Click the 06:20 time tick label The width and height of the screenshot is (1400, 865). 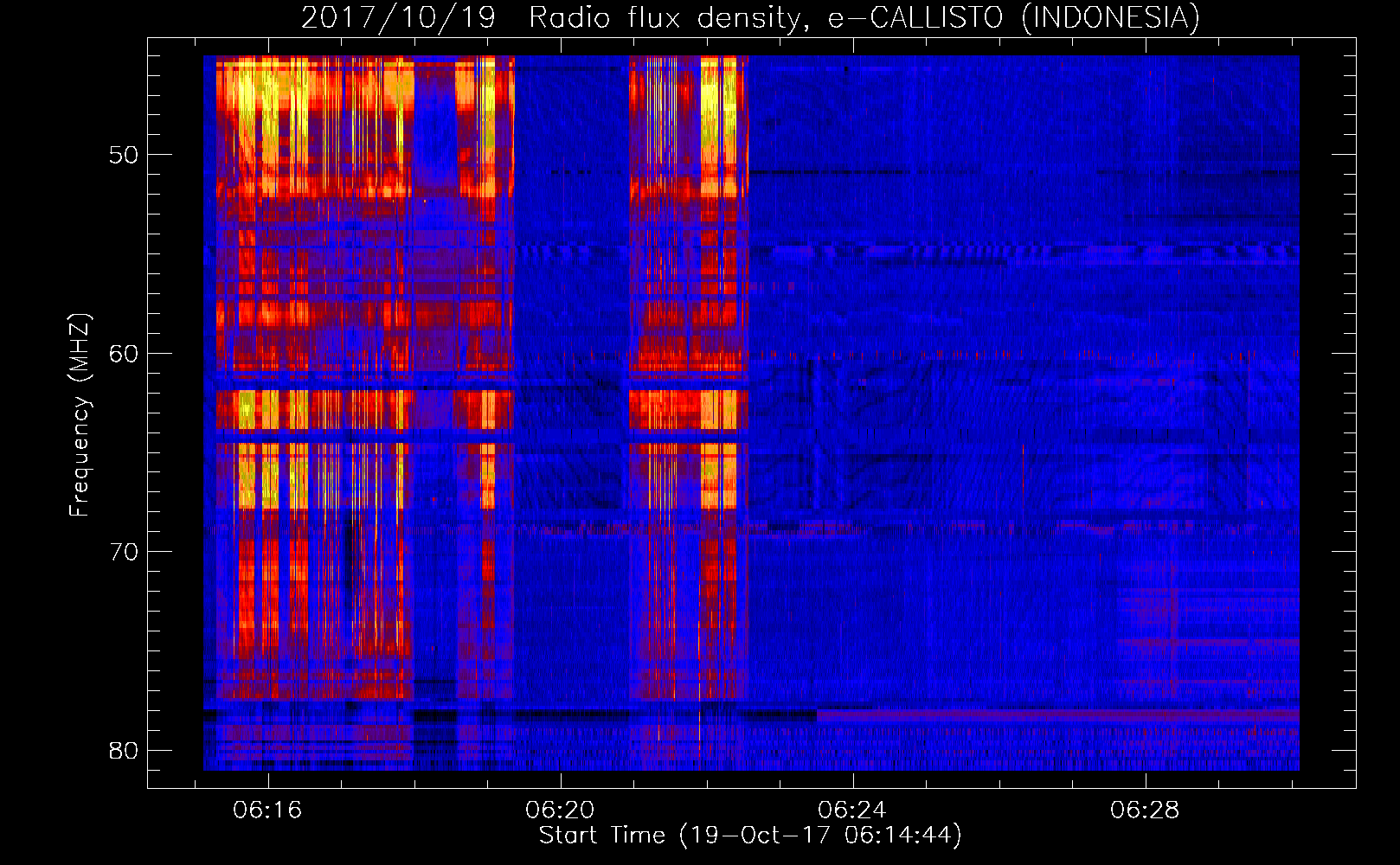point(560,810)
